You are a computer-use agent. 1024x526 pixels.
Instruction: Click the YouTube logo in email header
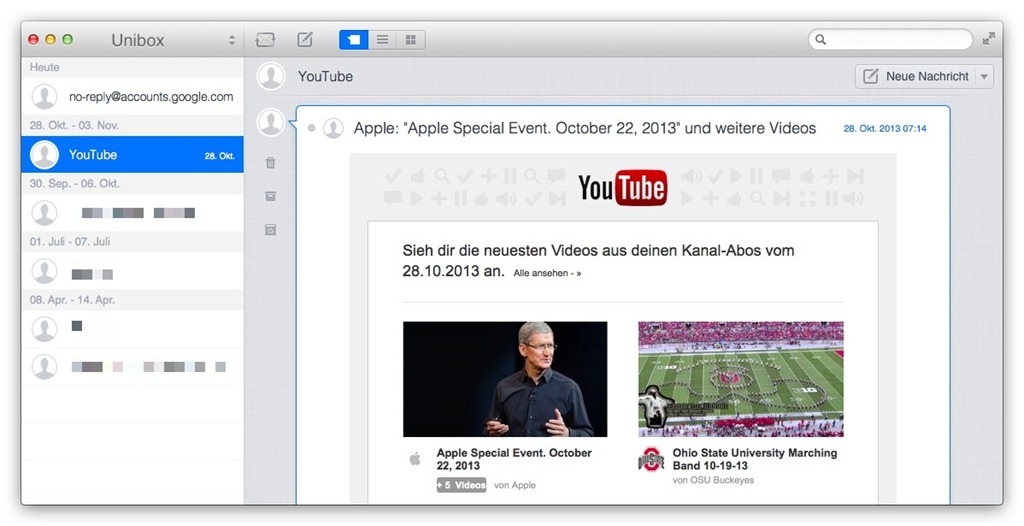622,187
